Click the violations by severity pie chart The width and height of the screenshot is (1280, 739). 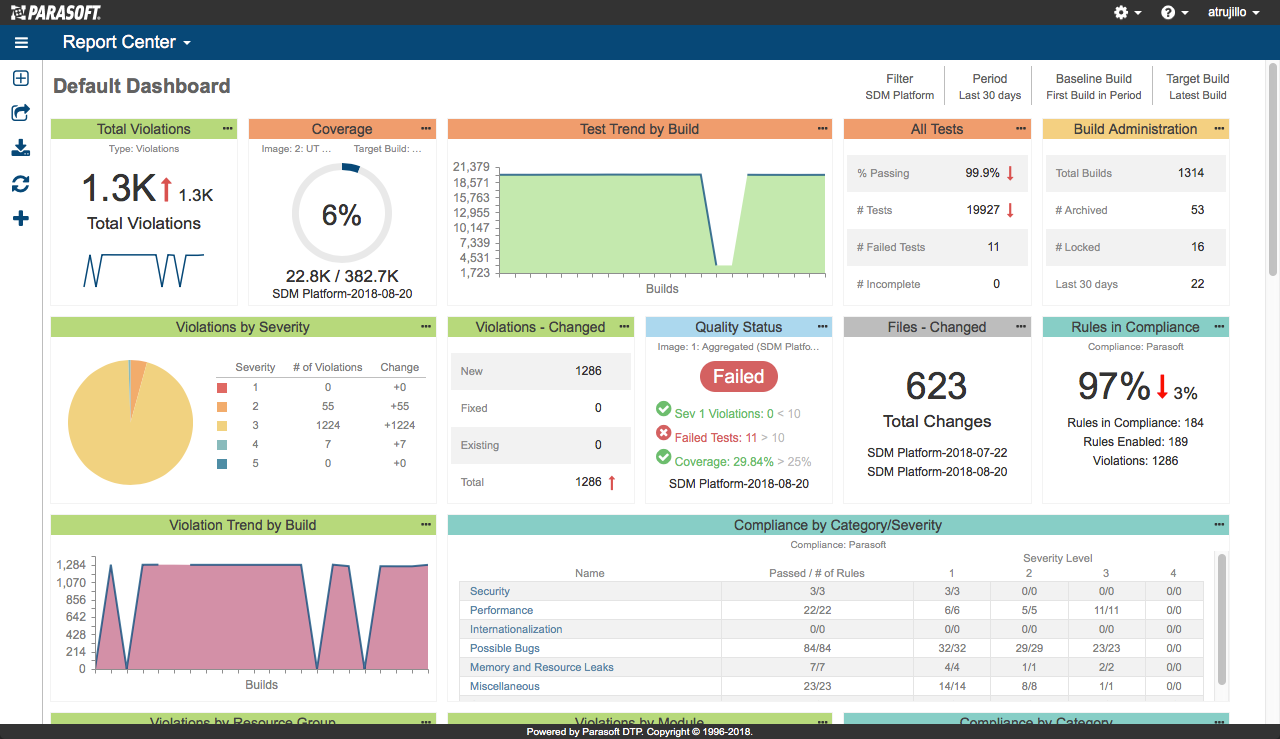click(130, 422)
